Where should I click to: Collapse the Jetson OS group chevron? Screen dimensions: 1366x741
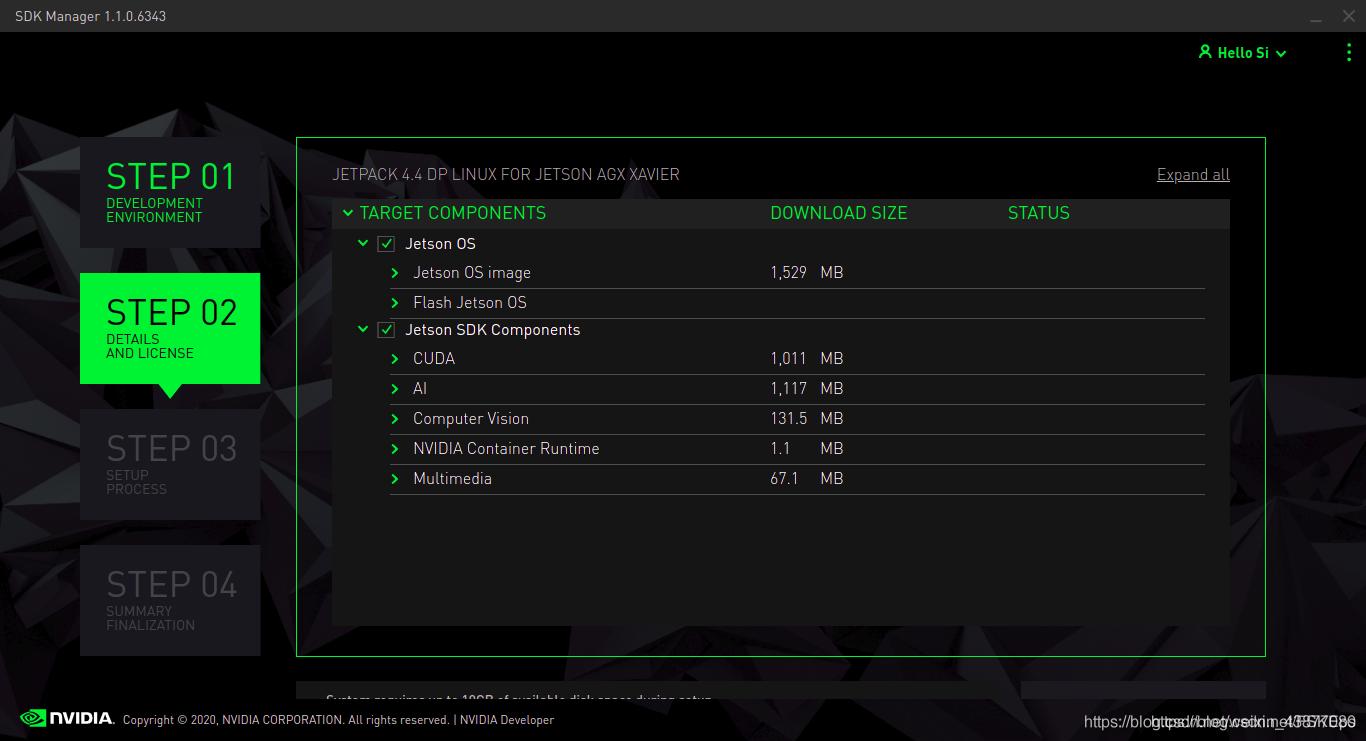pyautogui.click(x=363, y=243)
